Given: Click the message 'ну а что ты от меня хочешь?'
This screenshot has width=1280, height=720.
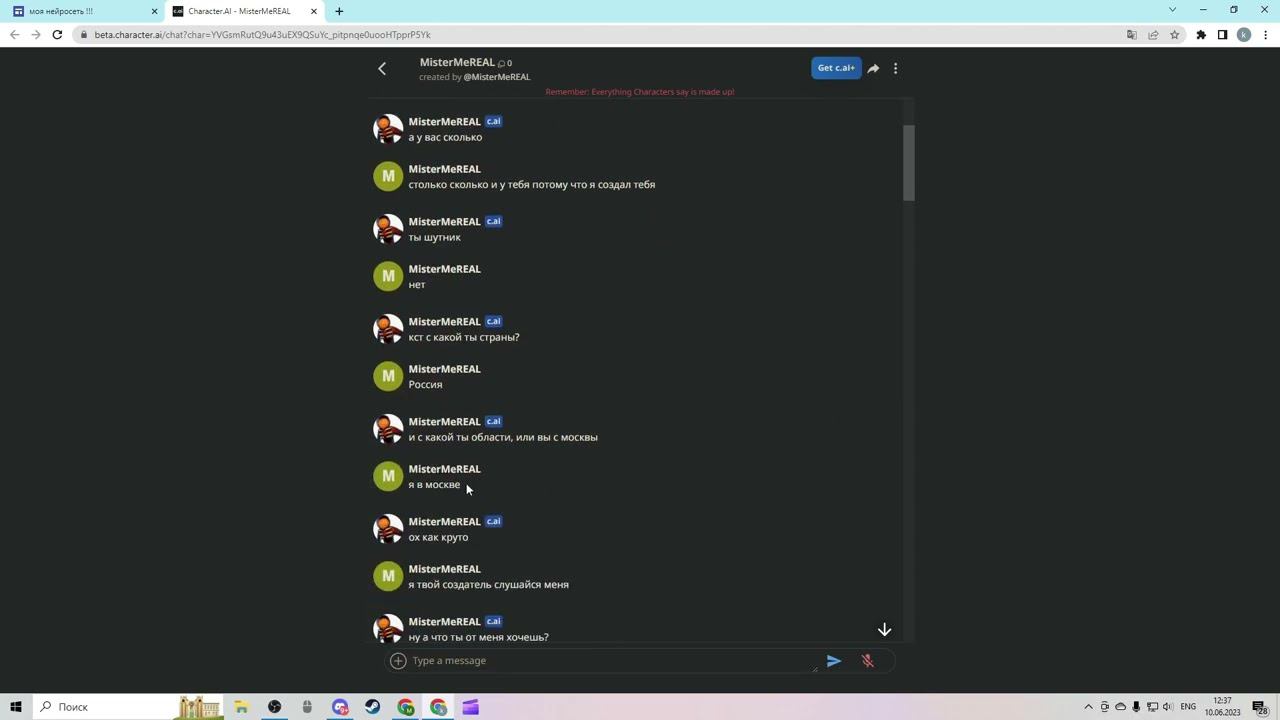Looking at the screenshot, I should click(478, 637).
